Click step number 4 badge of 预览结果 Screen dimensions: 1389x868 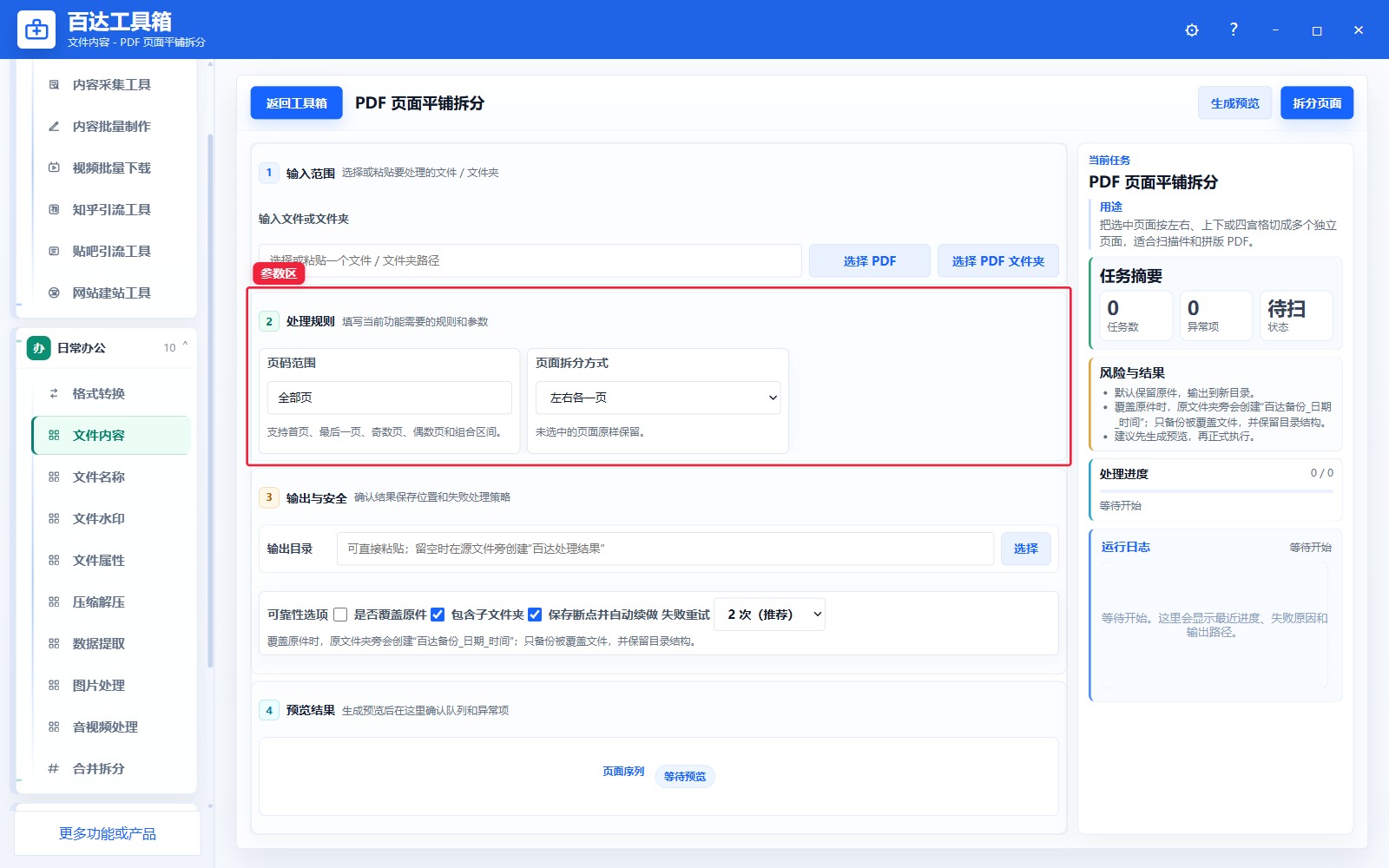coord(269,710)
